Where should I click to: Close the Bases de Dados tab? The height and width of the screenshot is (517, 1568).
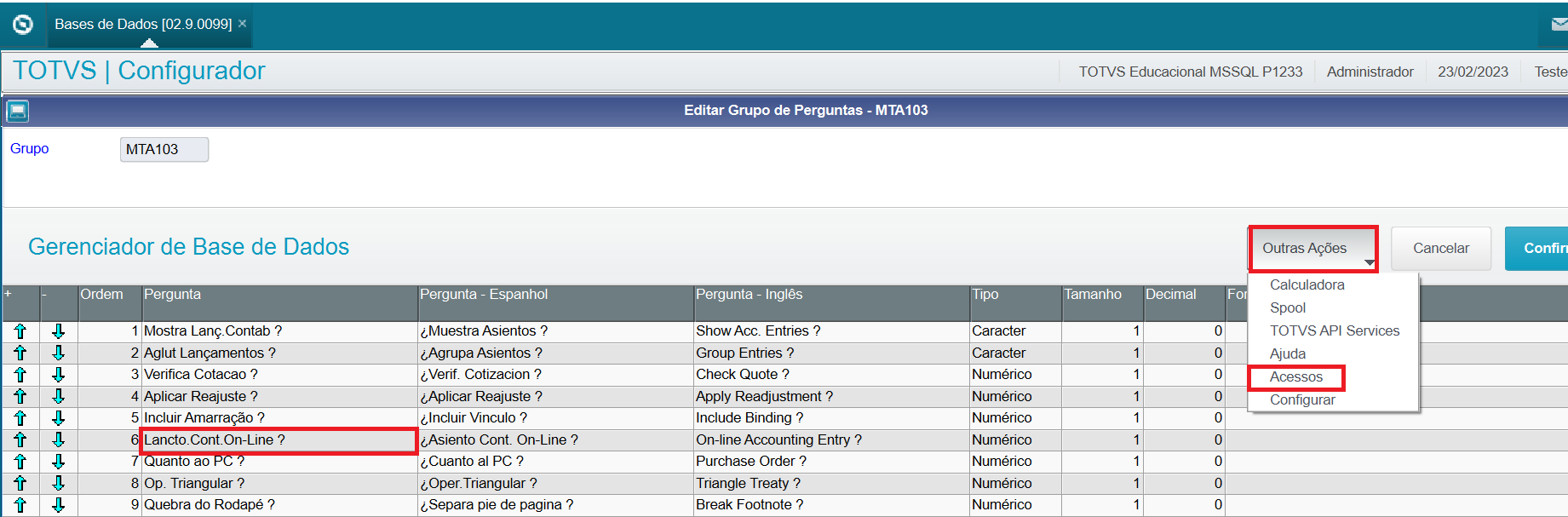[243, 24]
